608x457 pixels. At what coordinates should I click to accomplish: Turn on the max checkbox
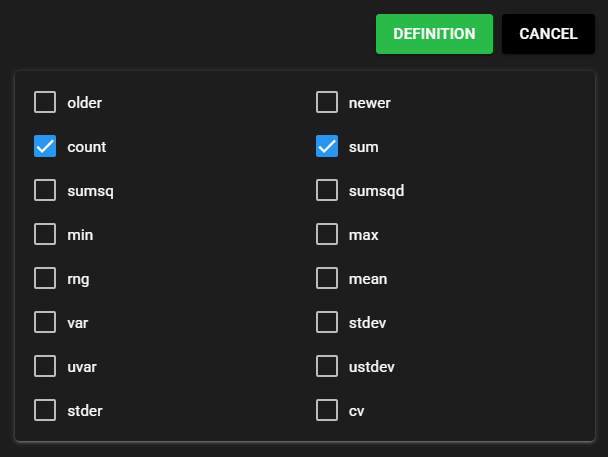click(327, 234)
